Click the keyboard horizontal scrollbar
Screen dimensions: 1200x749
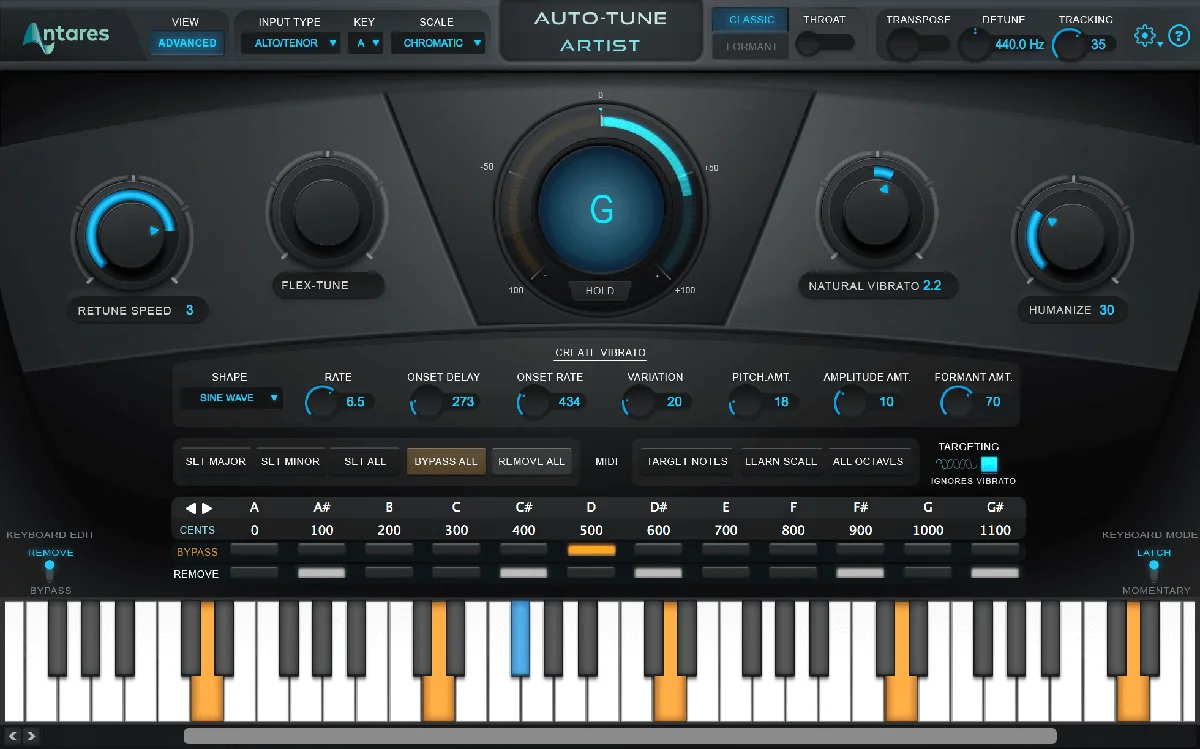click(x=620, y=736)
